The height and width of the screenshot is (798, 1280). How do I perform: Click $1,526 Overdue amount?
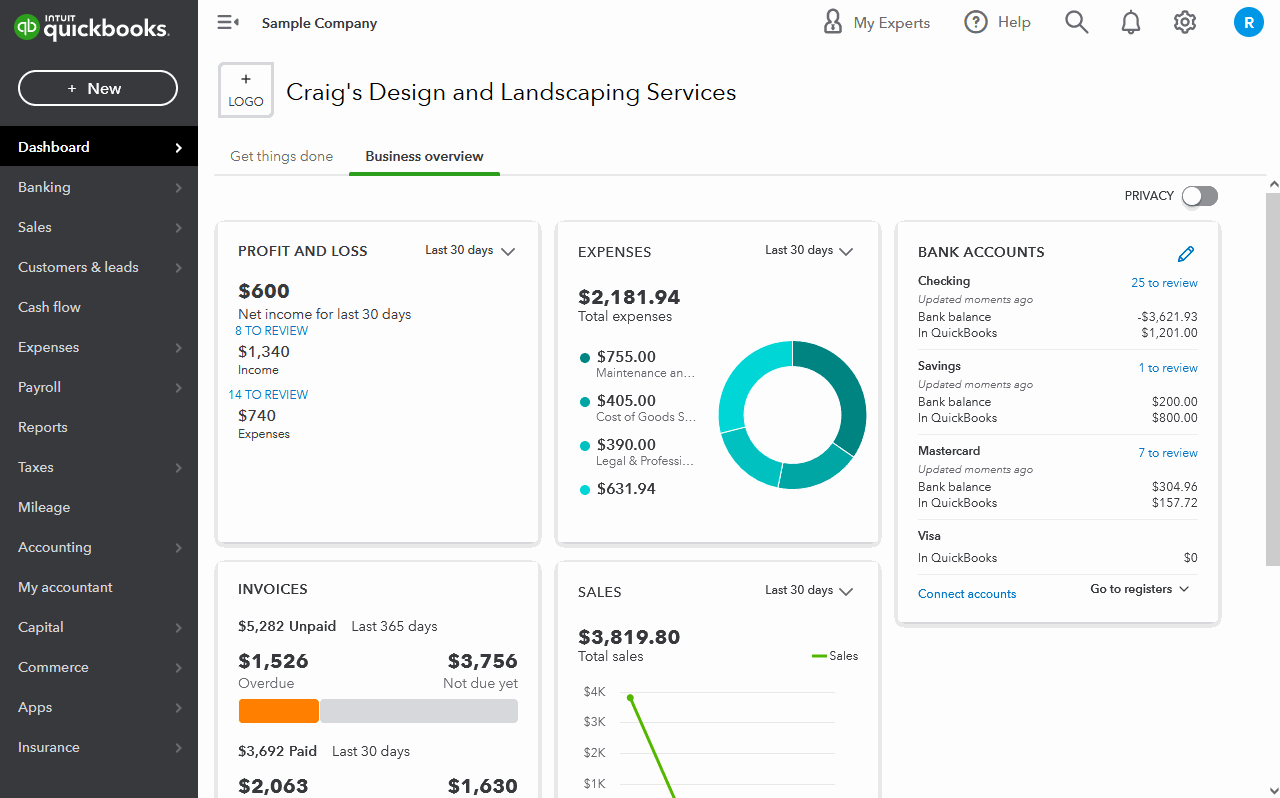click(x=273, y=661)
